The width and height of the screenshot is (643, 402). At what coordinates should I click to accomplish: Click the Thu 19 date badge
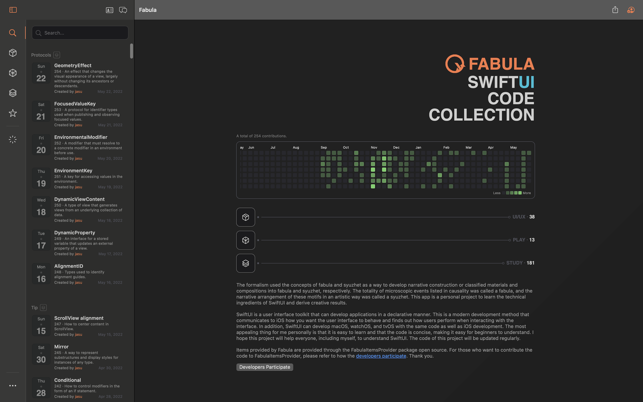point(41,178)
